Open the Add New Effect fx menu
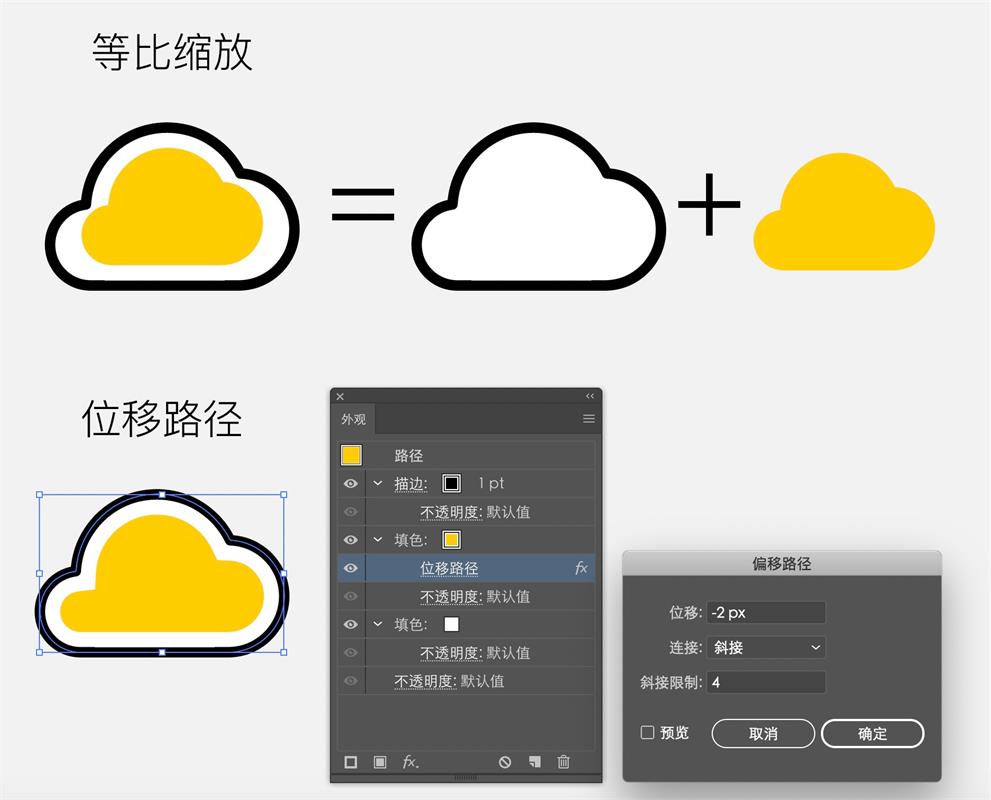Screen dimensions: 991x800 pos(409,761)
